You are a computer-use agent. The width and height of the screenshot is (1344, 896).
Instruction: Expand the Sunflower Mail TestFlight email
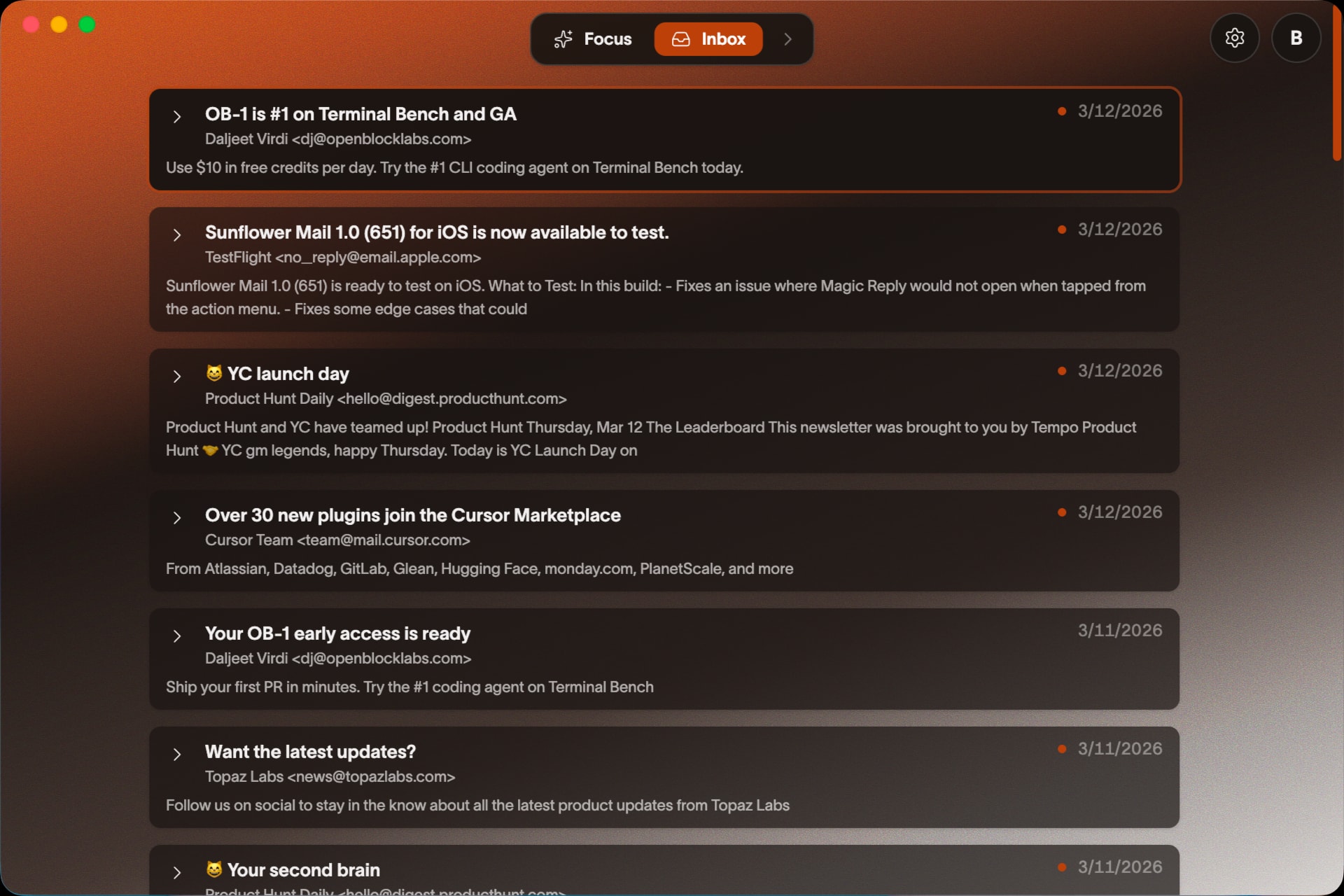coord(177,234)
